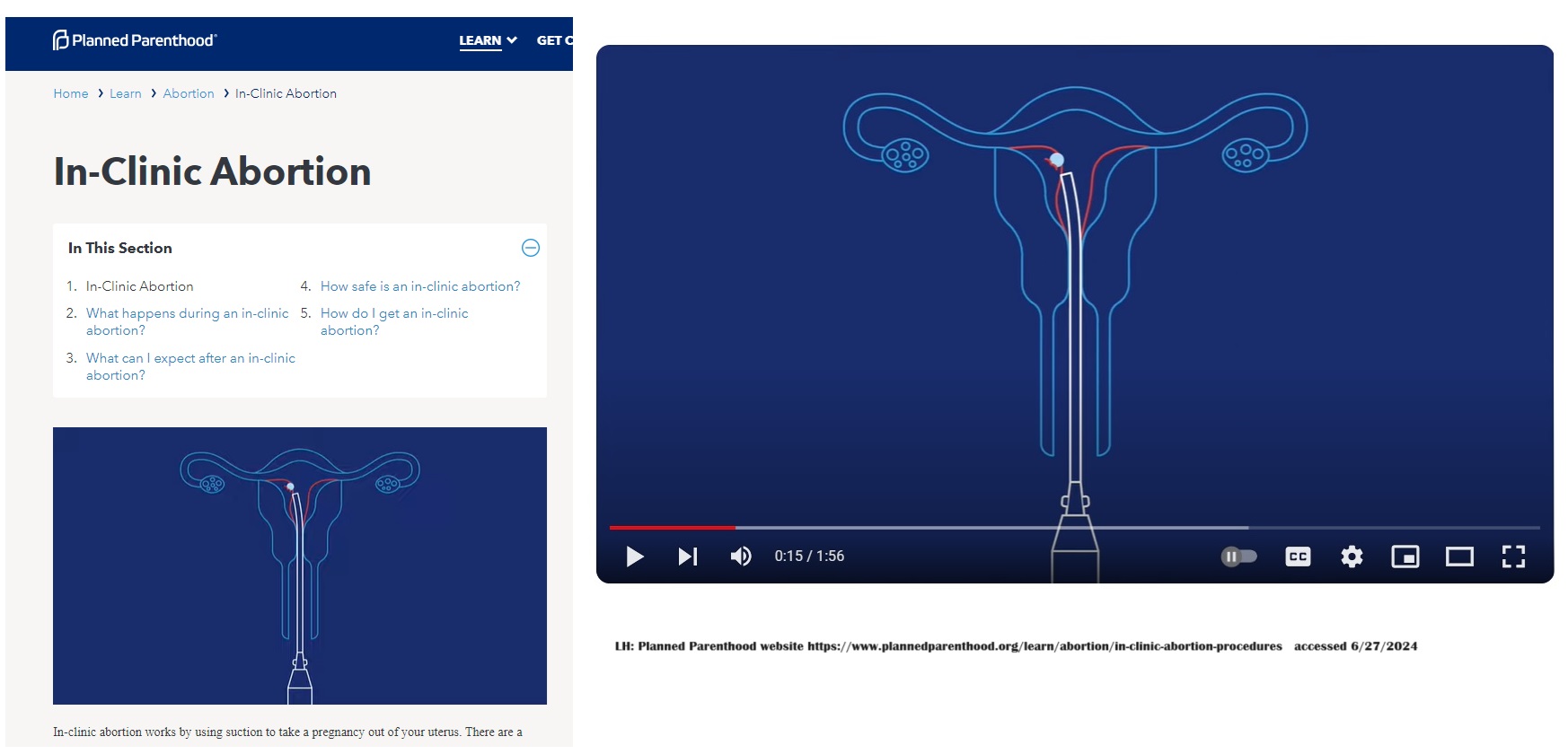Open What happens during an in-clinic abortion

188,321
